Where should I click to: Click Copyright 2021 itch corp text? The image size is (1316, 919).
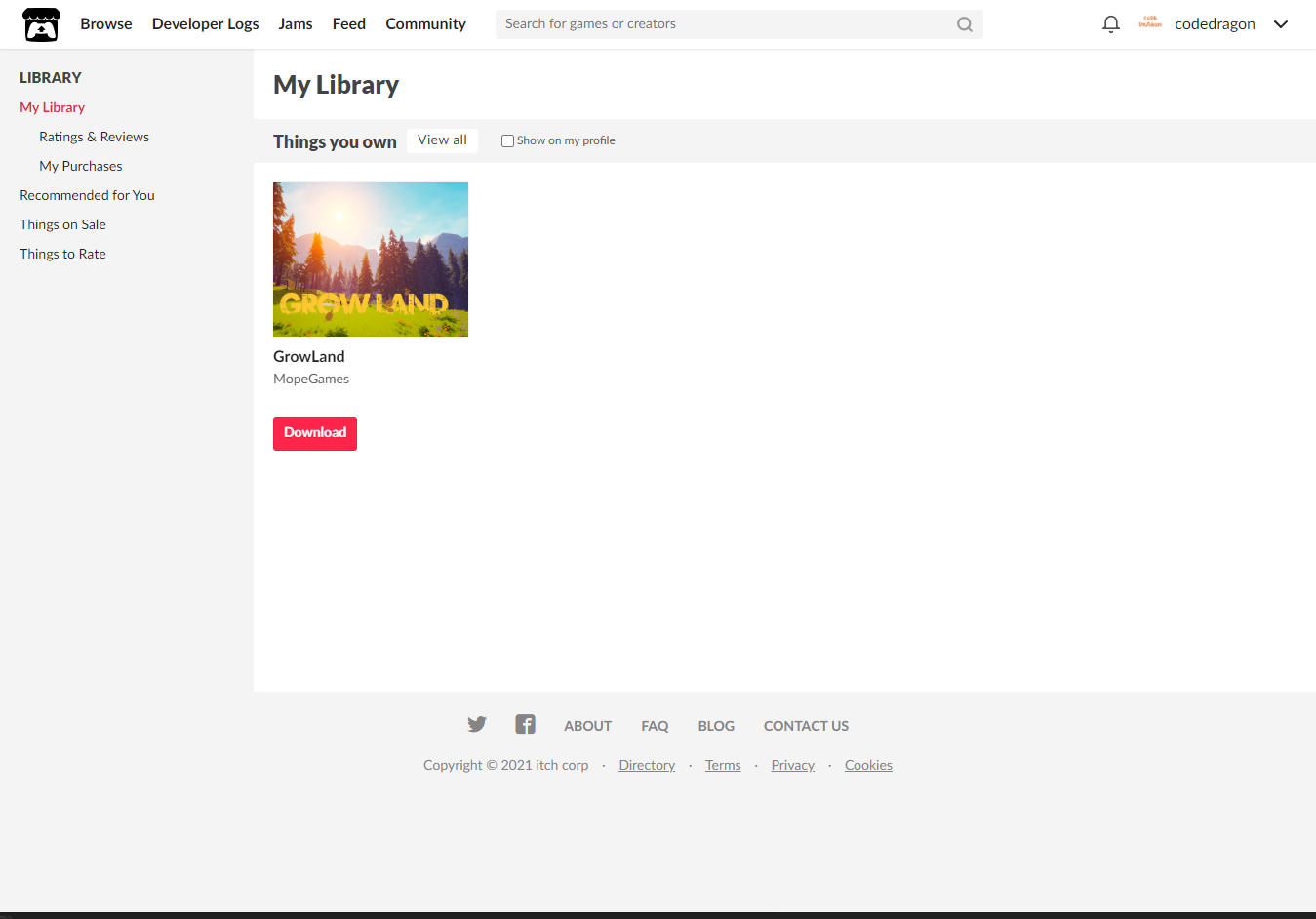pos(506,765)
